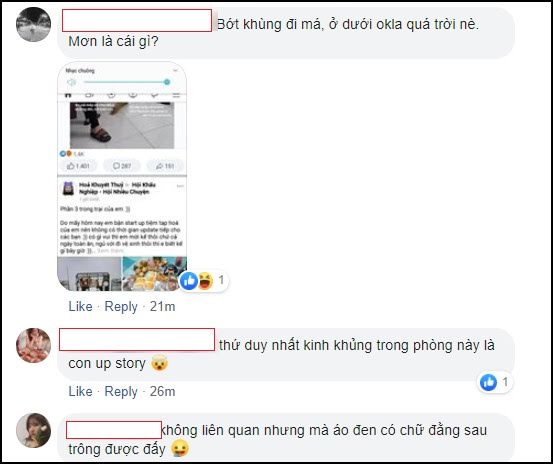The image size is (553, 464).
Task: Click the third commenter's name before 'không liên quan'
Action: (x=114, y=430)
